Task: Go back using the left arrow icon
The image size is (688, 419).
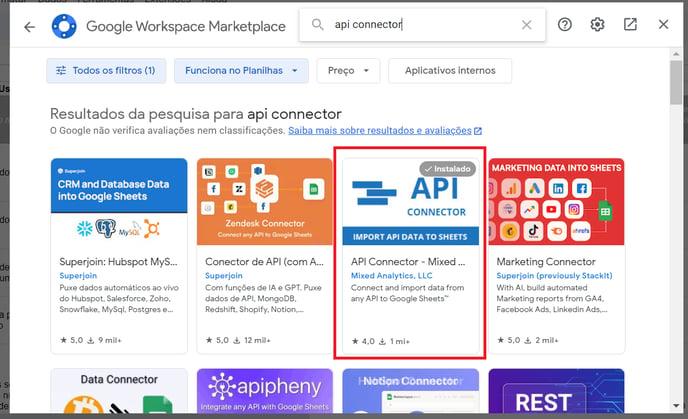Action: (x=29, y=27)
